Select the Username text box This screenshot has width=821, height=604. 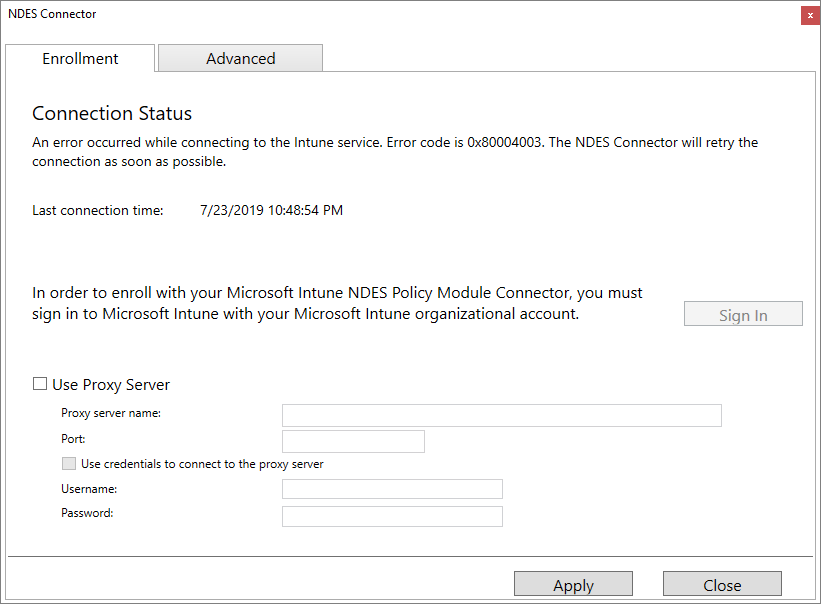[392, 489]
